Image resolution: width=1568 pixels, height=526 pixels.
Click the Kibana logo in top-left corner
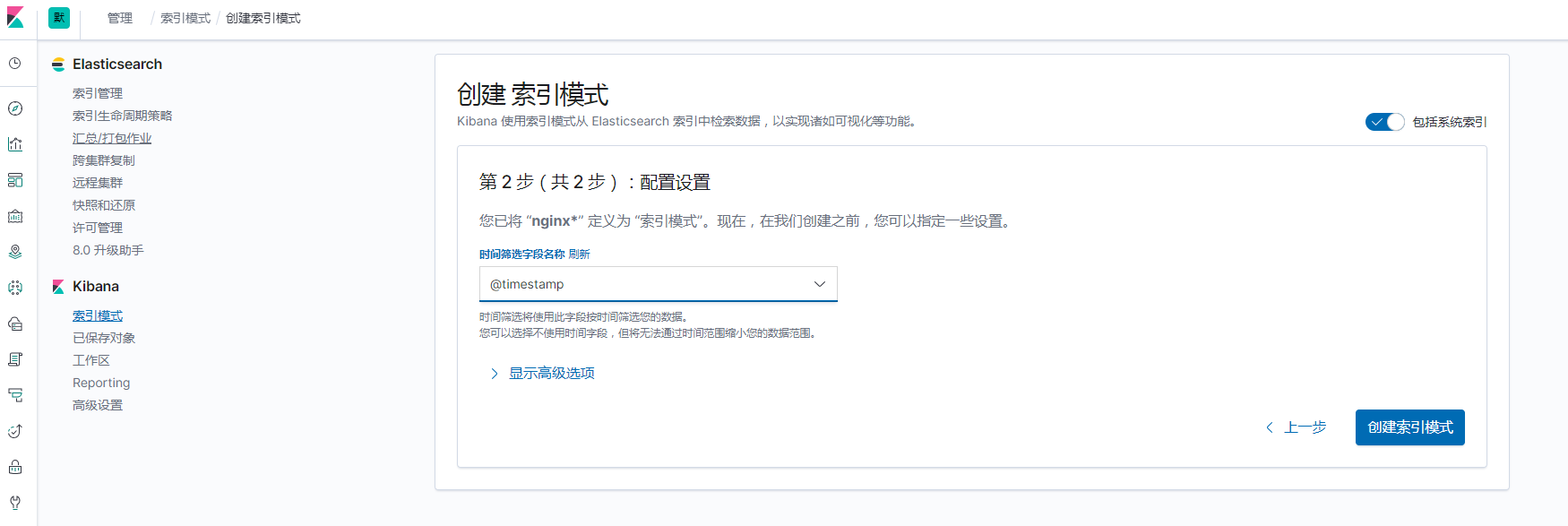(15, 18)
